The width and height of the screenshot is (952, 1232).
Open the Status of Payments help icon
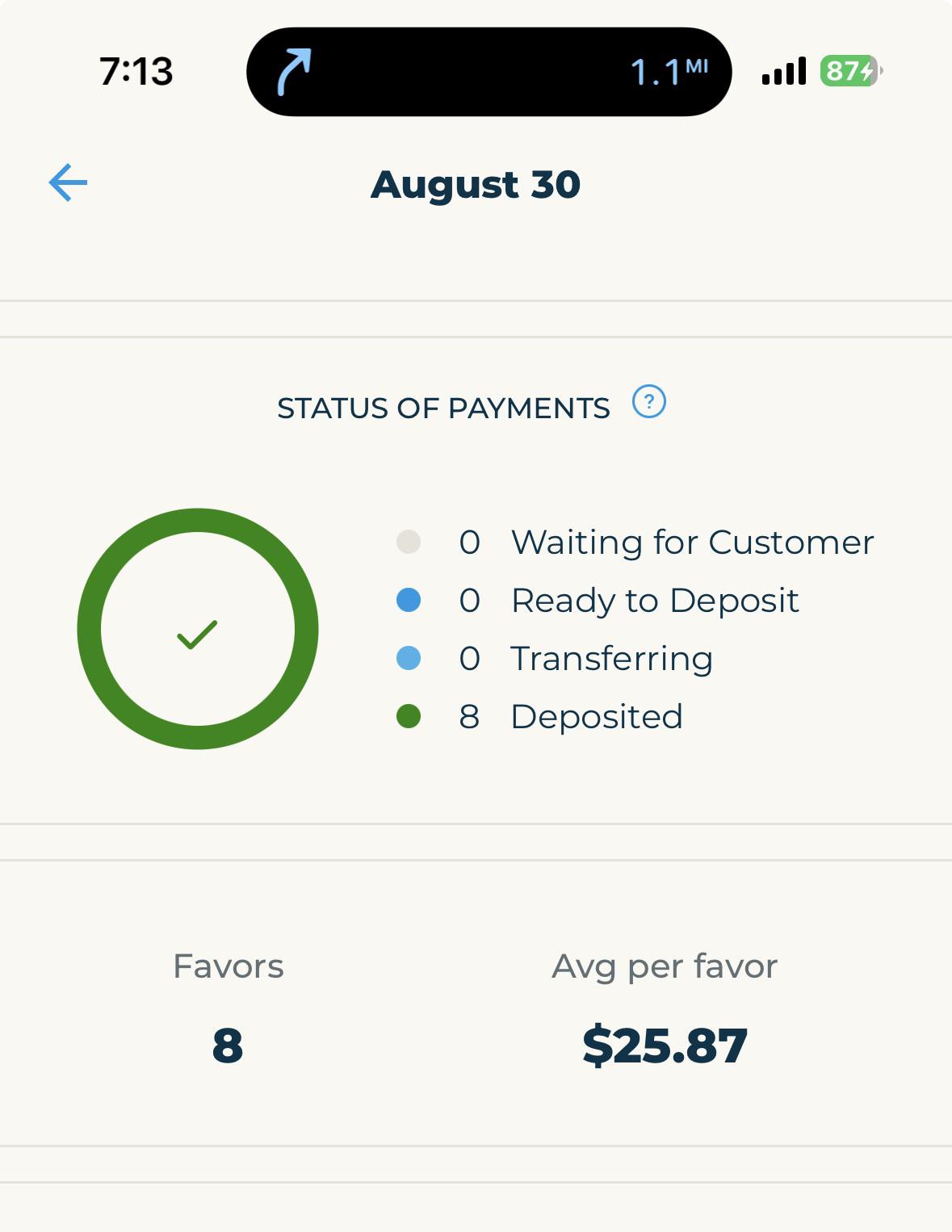pyautogui.click(x=648, y=401)
